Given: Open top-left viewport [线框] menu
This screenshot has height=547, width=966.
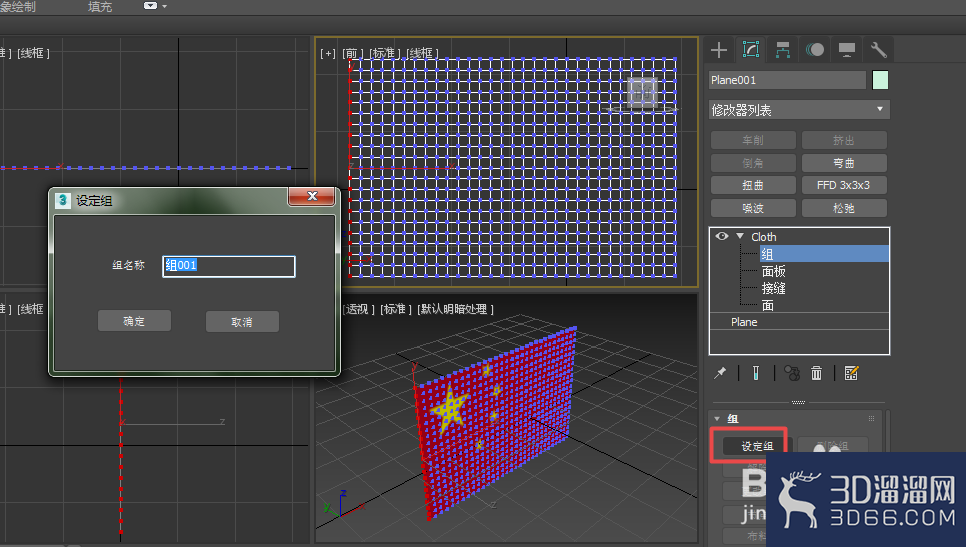Looking at the screenshot, I should click(x=33, y=54).
